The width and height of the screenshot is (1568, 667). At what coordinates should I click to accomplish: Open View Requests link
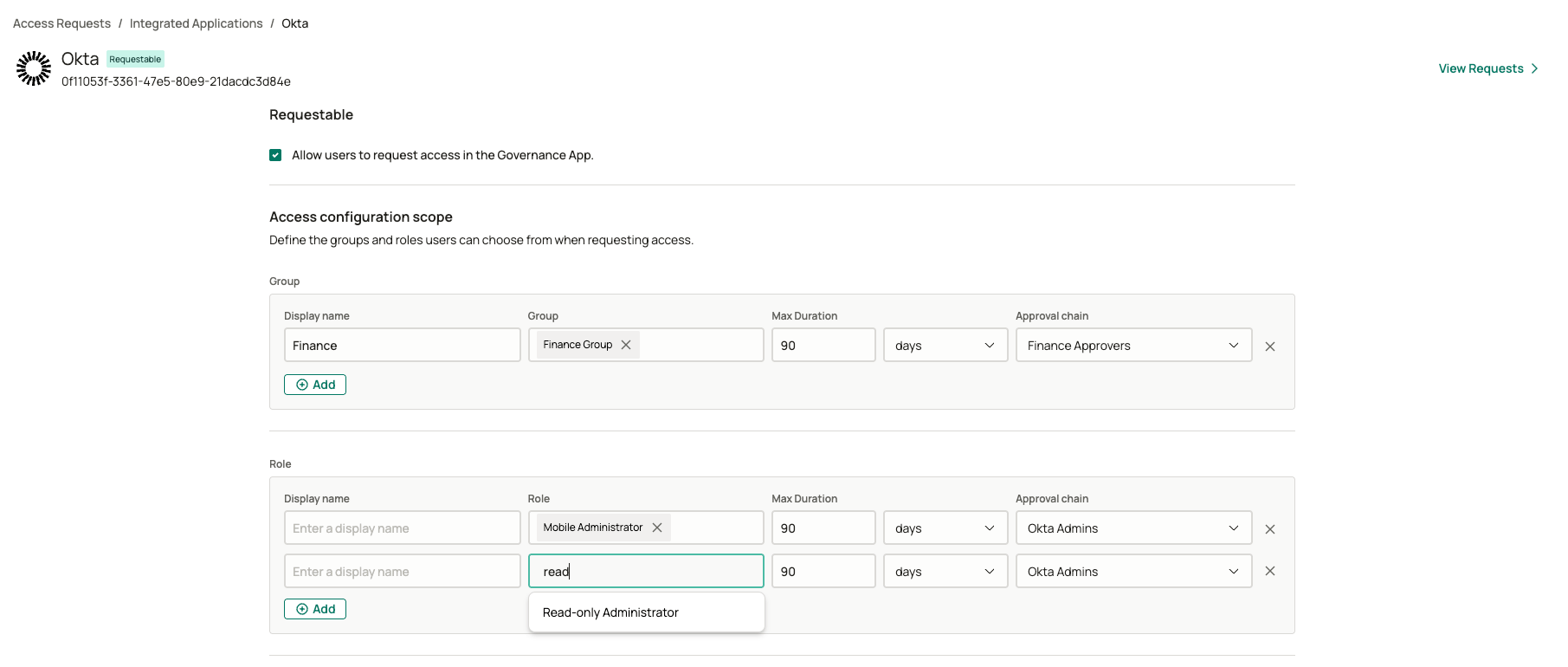click(x=1488, y=68)
